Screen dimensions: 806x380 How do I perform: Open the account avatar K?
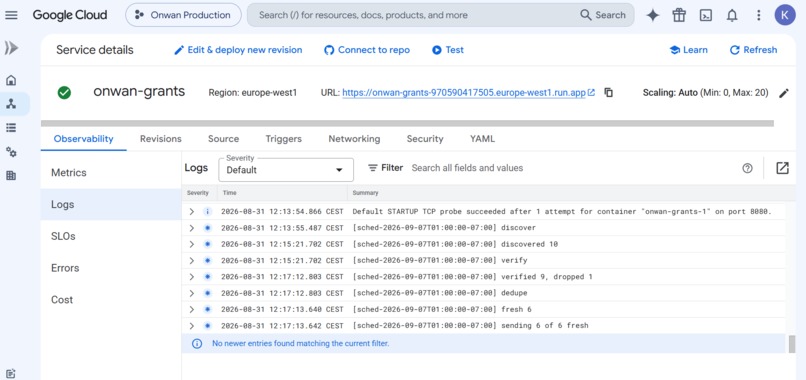[x=785, y=15]
